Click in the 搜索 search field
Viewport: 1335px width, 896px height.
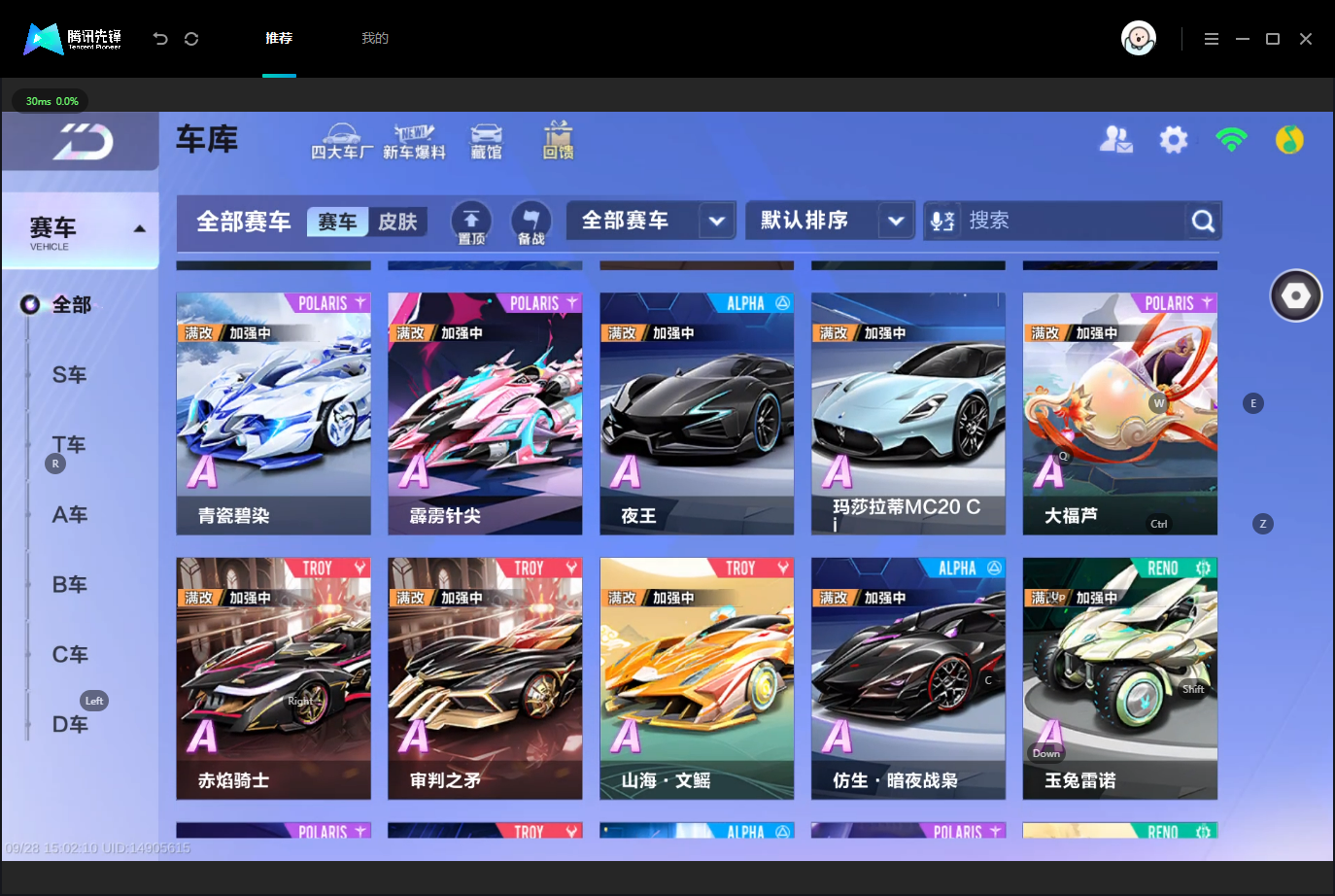click(1075, 221)
